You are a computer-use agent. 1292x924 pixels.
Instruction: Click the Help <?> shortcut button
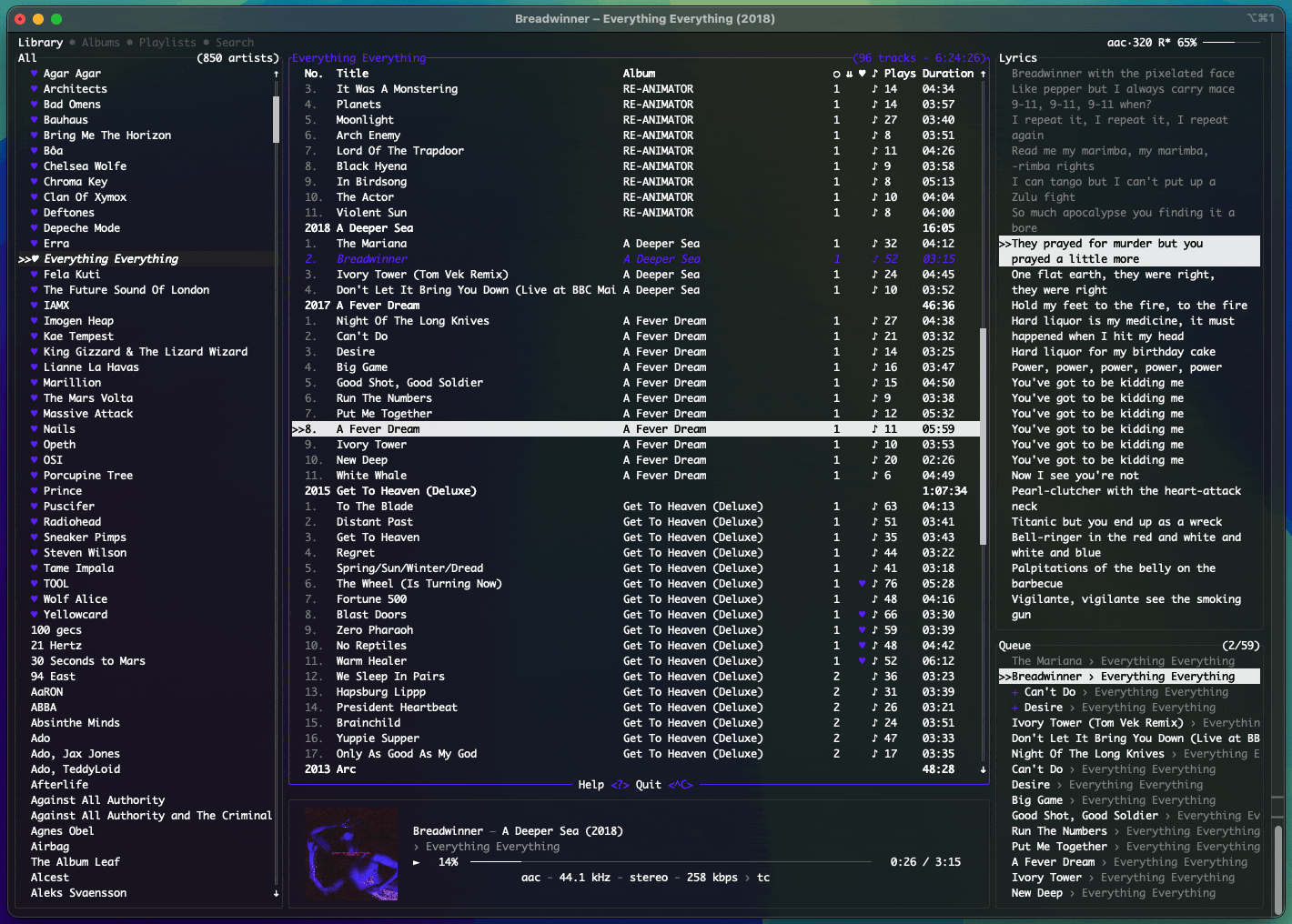tap(603, 785)
